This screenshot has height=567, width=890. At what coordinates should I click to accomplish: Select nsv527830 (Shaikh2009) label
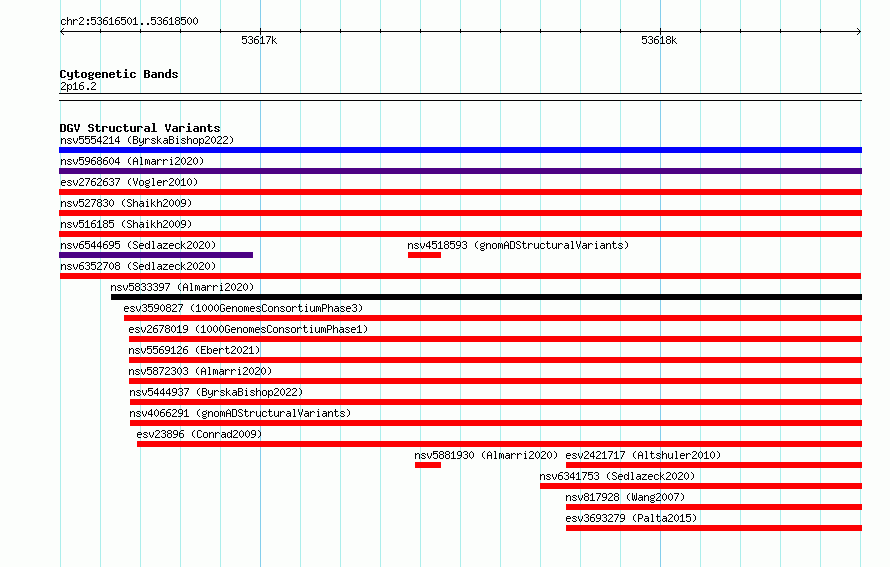(x=126, y=203)
